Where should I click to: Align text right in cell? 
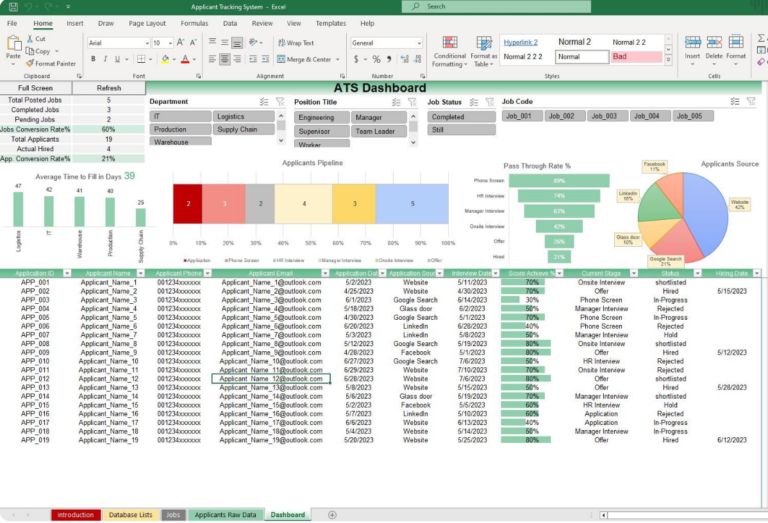pyautogui.click(x=237, y=59)
